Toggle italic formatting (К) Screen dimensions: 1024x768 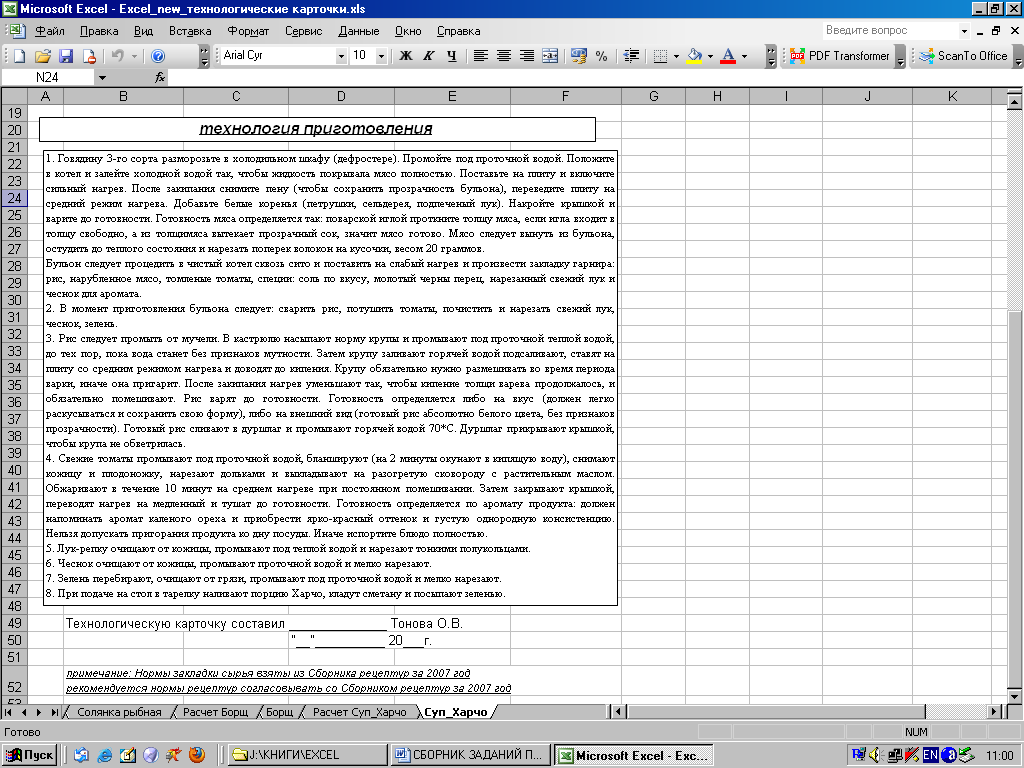[x=428, y=56]
